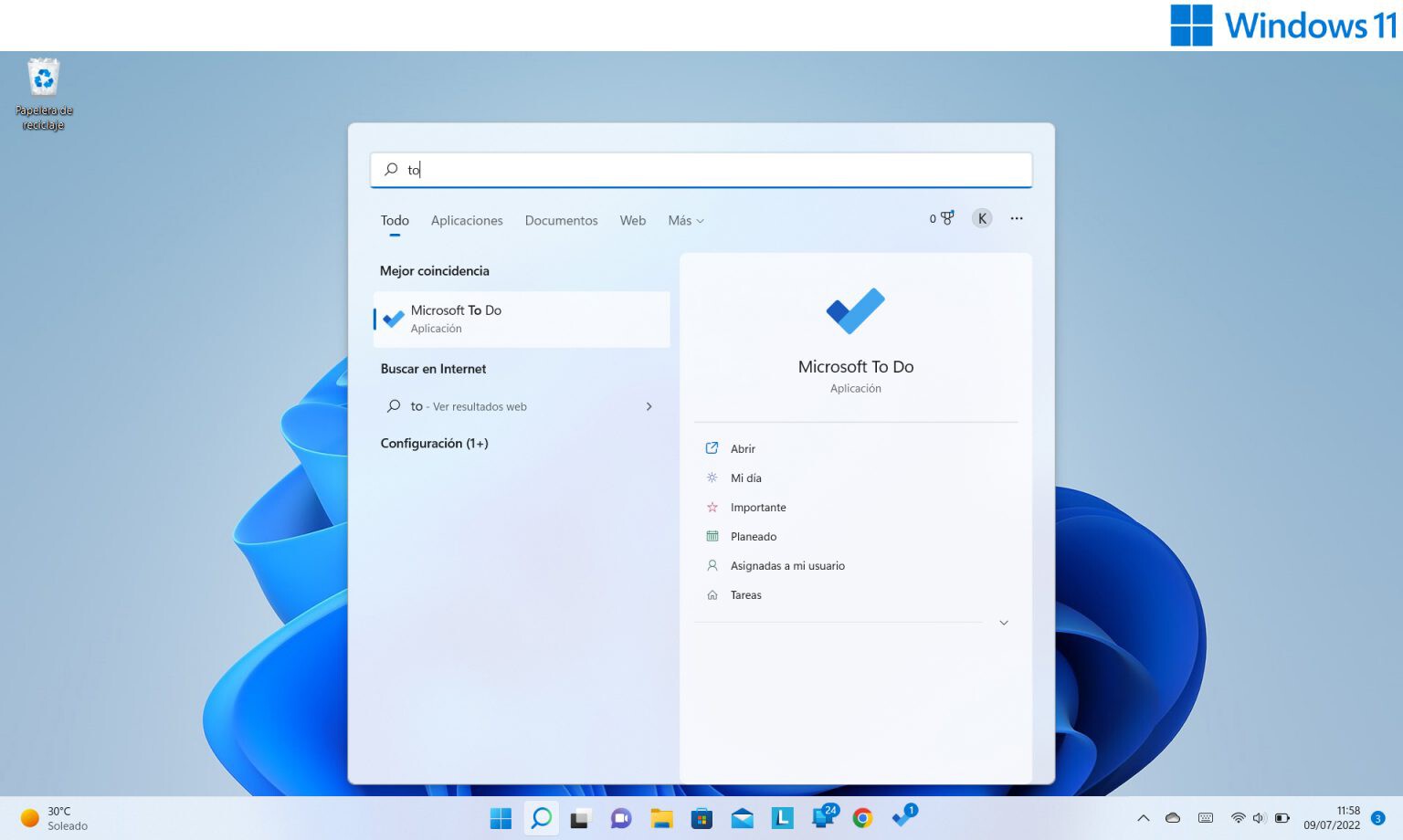Image resolution: width=1403 pixels, height=840 pixels.
Task: Select the Tareas home list
Action: coord(745,594)
